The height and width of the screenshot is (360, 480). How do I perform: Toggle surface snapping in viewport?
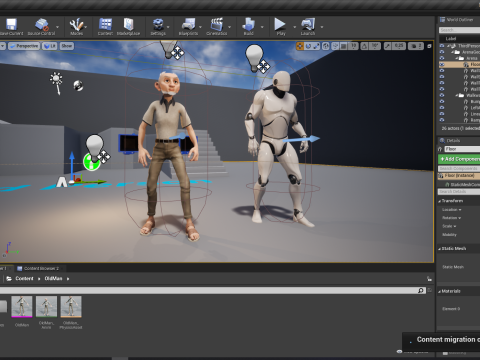tap(335, 46)
